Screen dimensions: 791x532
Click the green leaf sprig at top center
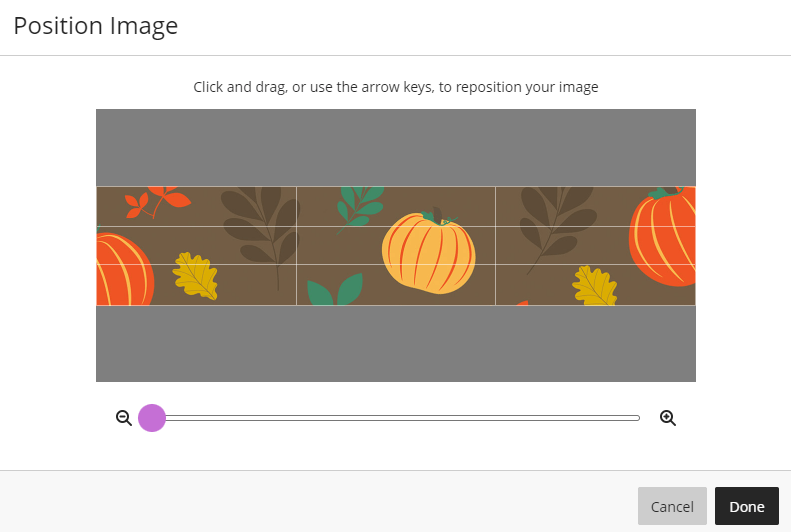[x=360, y=204]
